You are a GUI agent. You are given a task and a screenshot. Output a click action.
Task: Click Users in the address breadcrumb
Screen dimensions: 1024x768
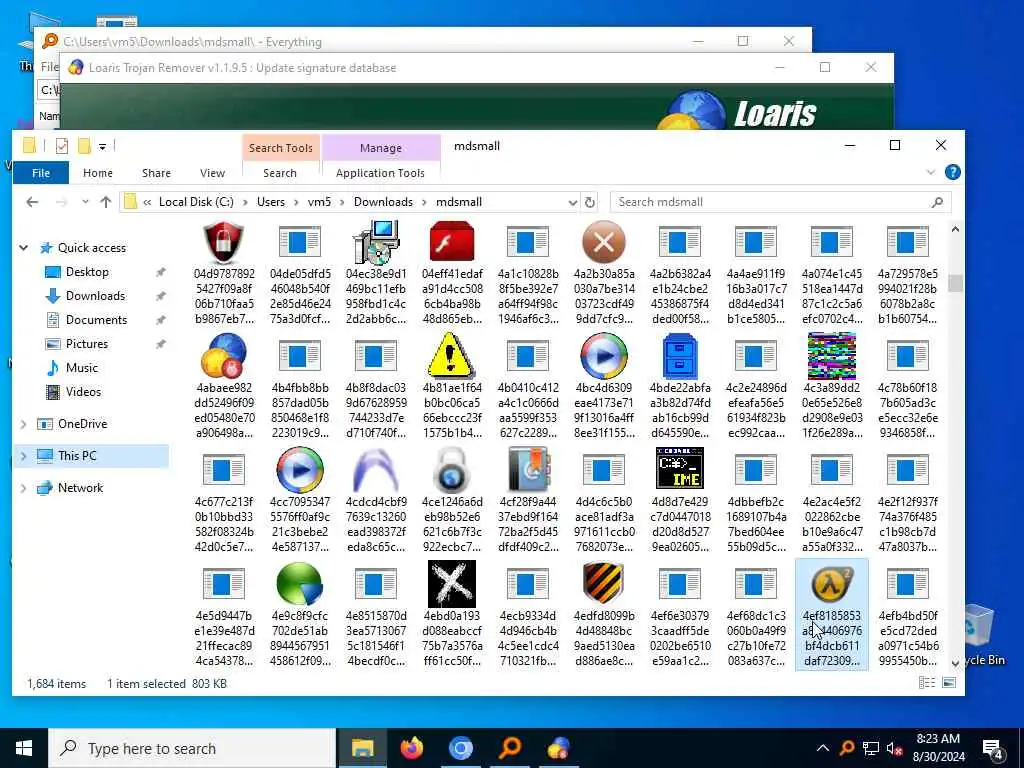pyautogui.click(x=271, y=202)
